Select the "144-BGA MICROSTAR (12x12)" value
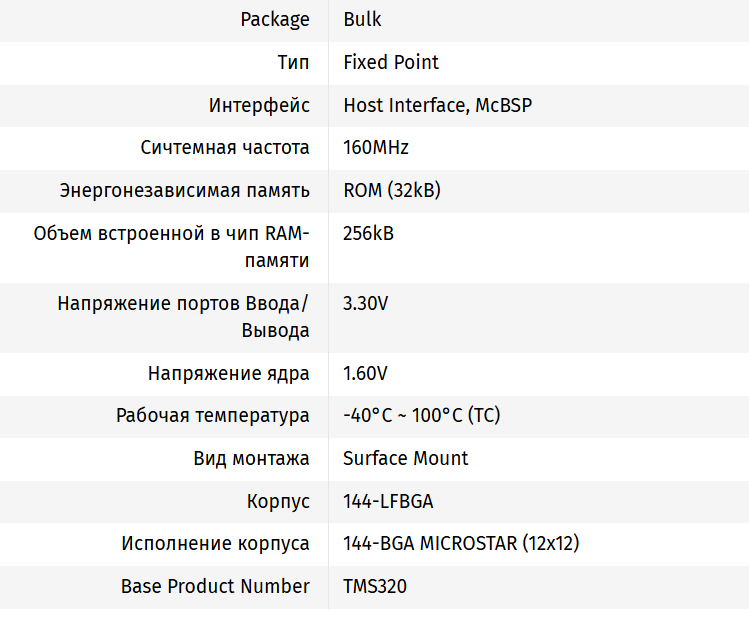This screenshot has height=617, width=749. 461,544
